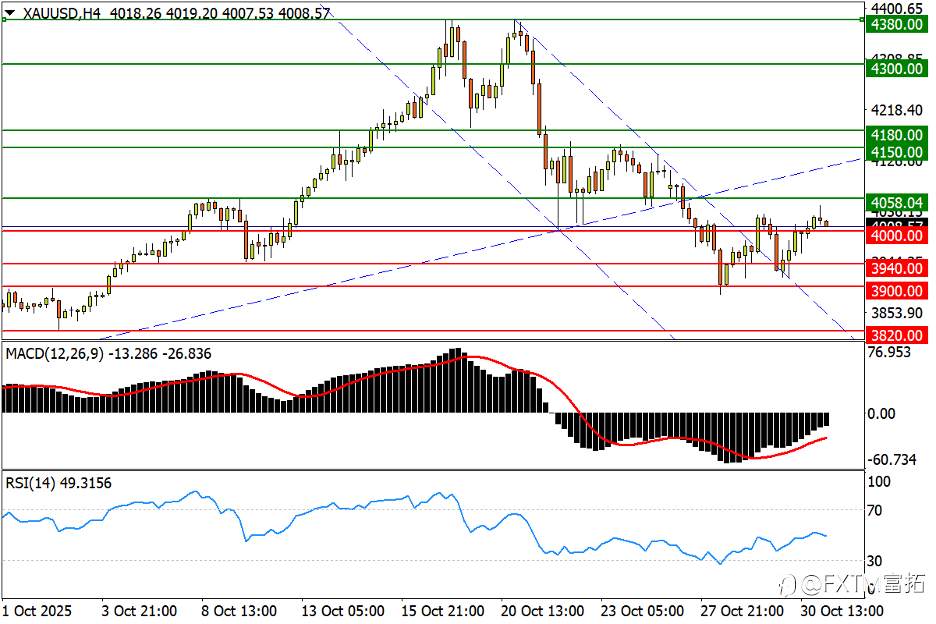
Task: Click the 20 Oct 13:00 time label
Action: click(x=542, y=611)
